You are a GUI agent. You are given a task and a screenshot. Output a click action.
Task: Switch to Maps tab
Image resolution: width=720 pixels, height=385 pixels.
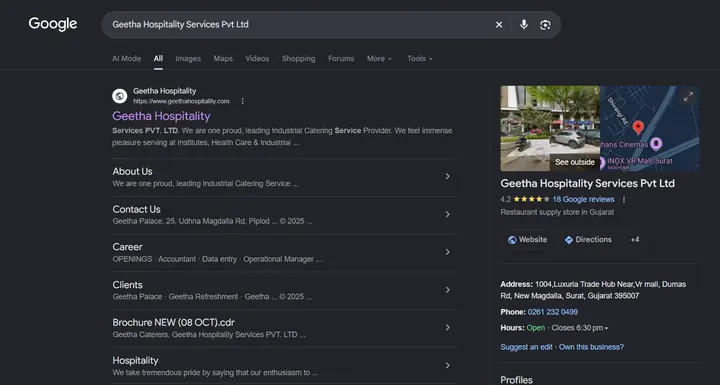coord(223,59)
